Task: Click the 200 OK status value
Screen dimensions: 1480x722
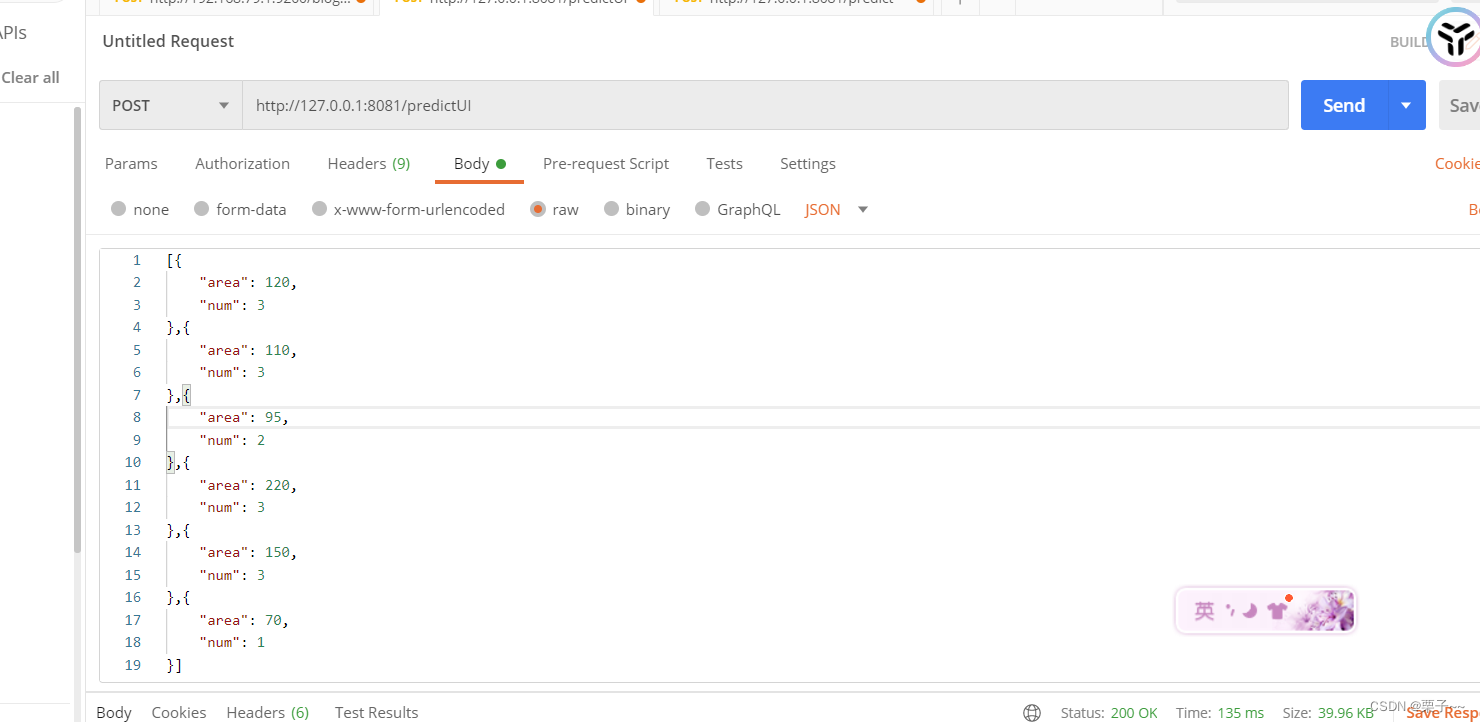Action: [1134, 713]
